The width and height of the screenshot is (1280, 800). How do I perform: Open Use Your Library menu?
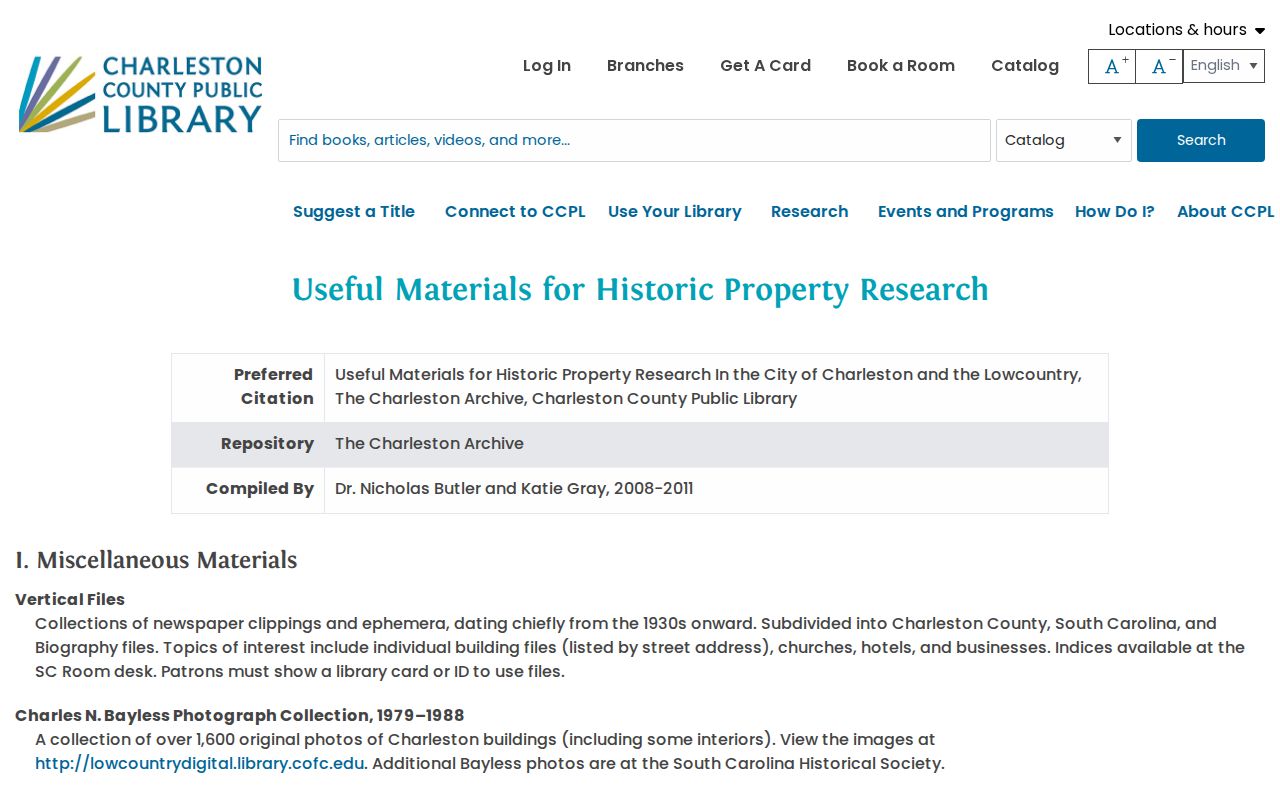click(675, 212)
